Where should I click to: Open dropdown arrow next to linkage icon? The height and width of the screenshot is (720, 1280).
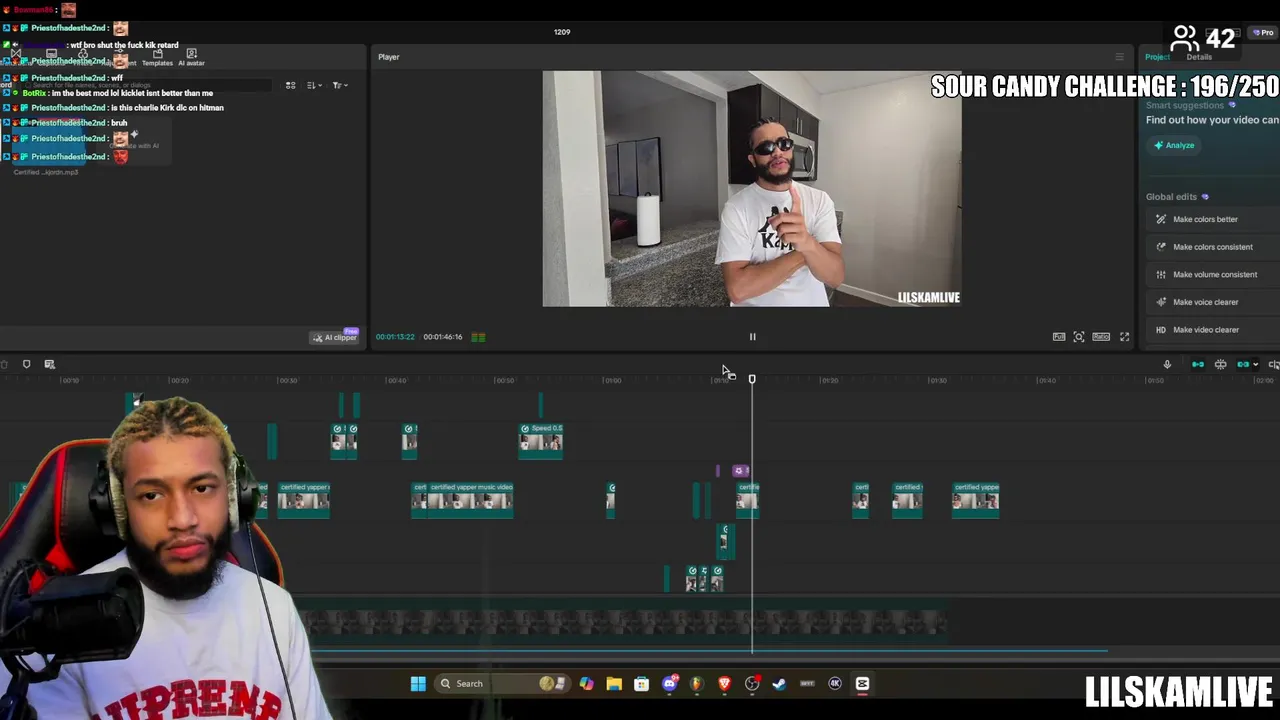1255,365
